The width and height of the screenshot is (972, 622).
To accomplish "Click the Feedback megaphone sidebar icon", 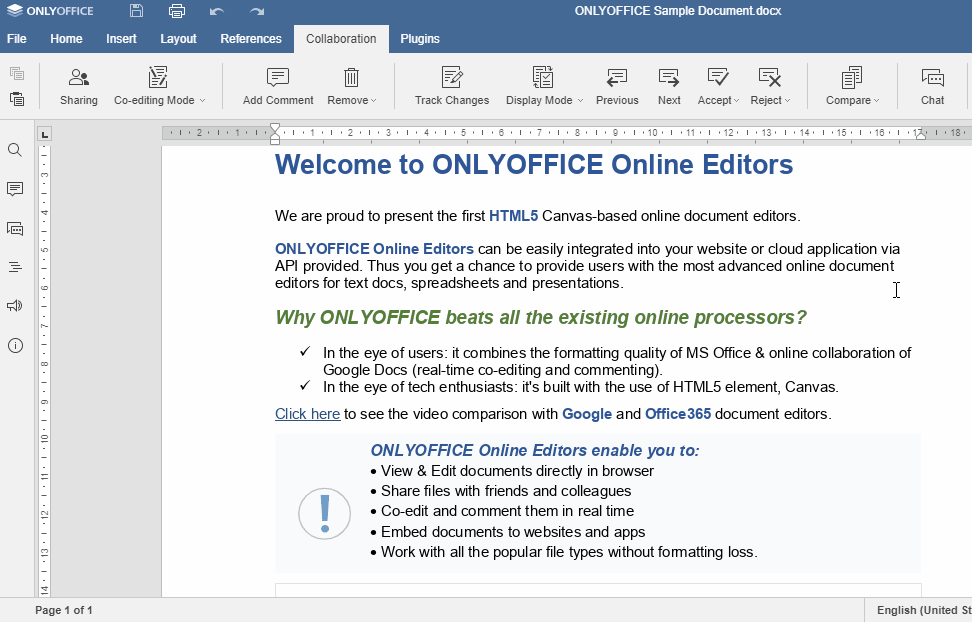I will click(15, 306).
